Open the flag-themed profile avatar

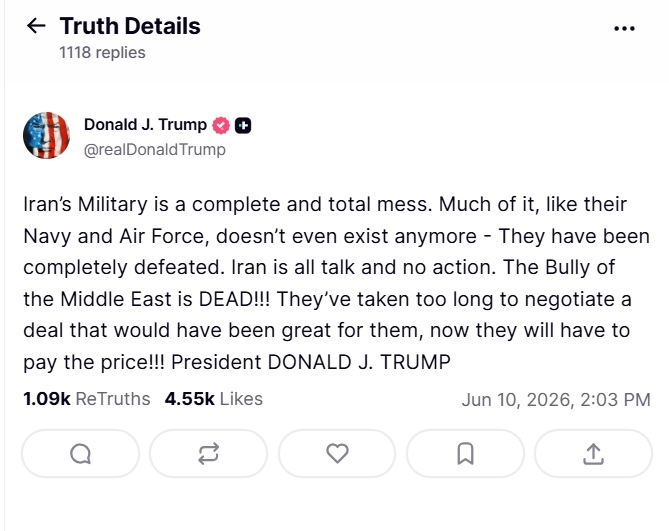pos(46,135)
